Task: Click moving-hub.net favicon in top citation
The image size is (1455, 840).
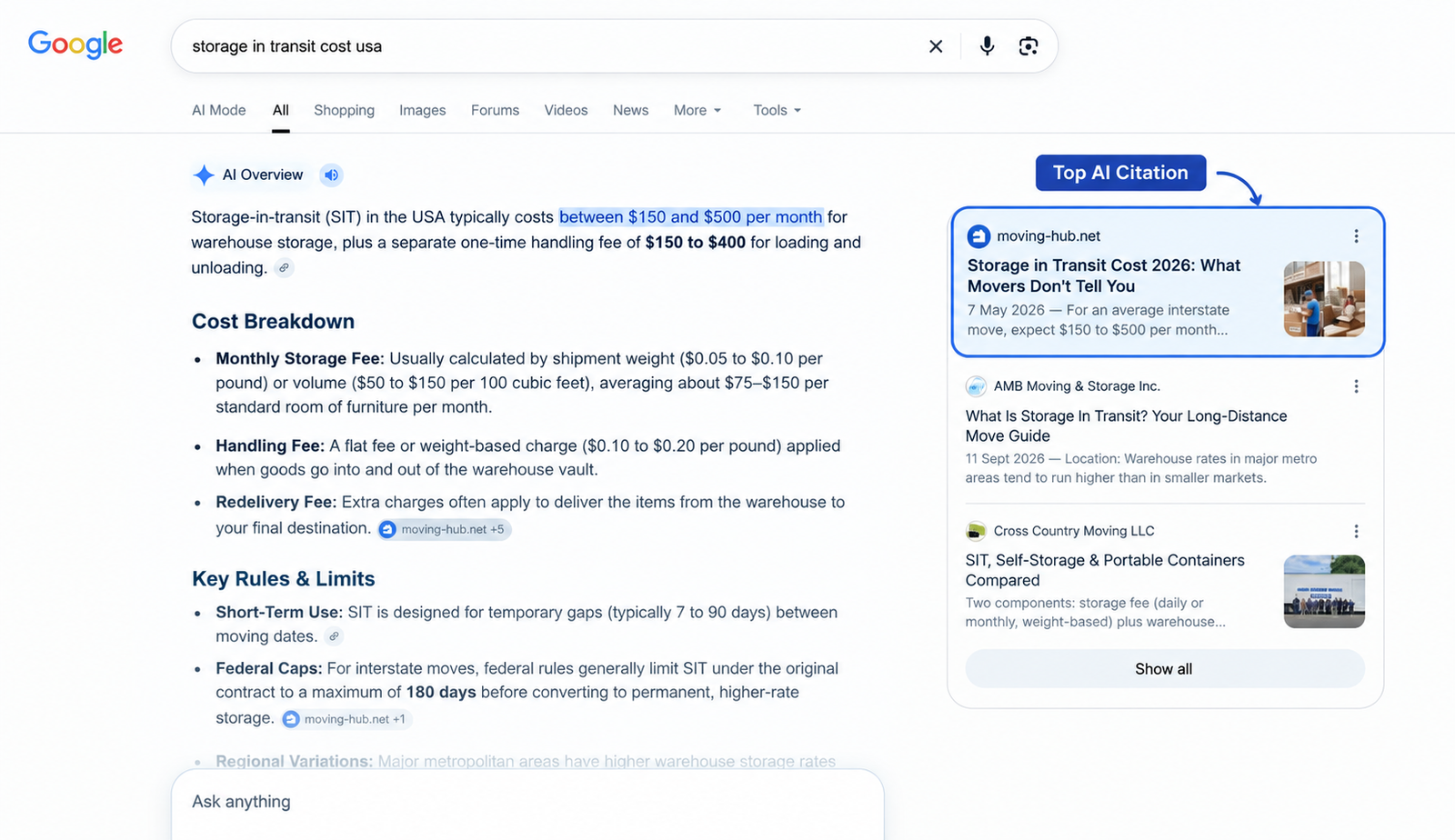Action: 978,236
